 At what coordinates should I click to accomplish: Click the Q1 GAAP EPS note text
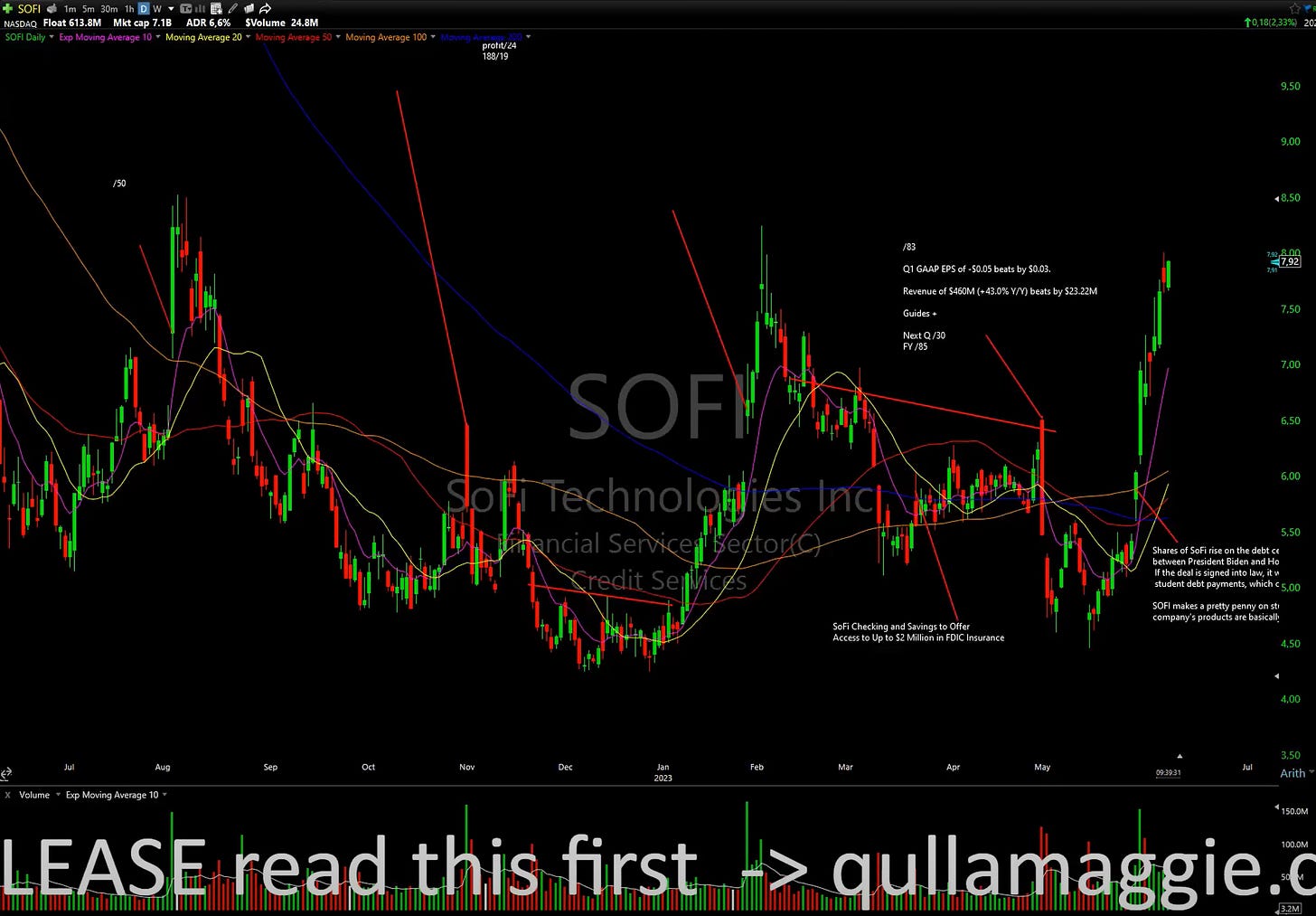976,269
